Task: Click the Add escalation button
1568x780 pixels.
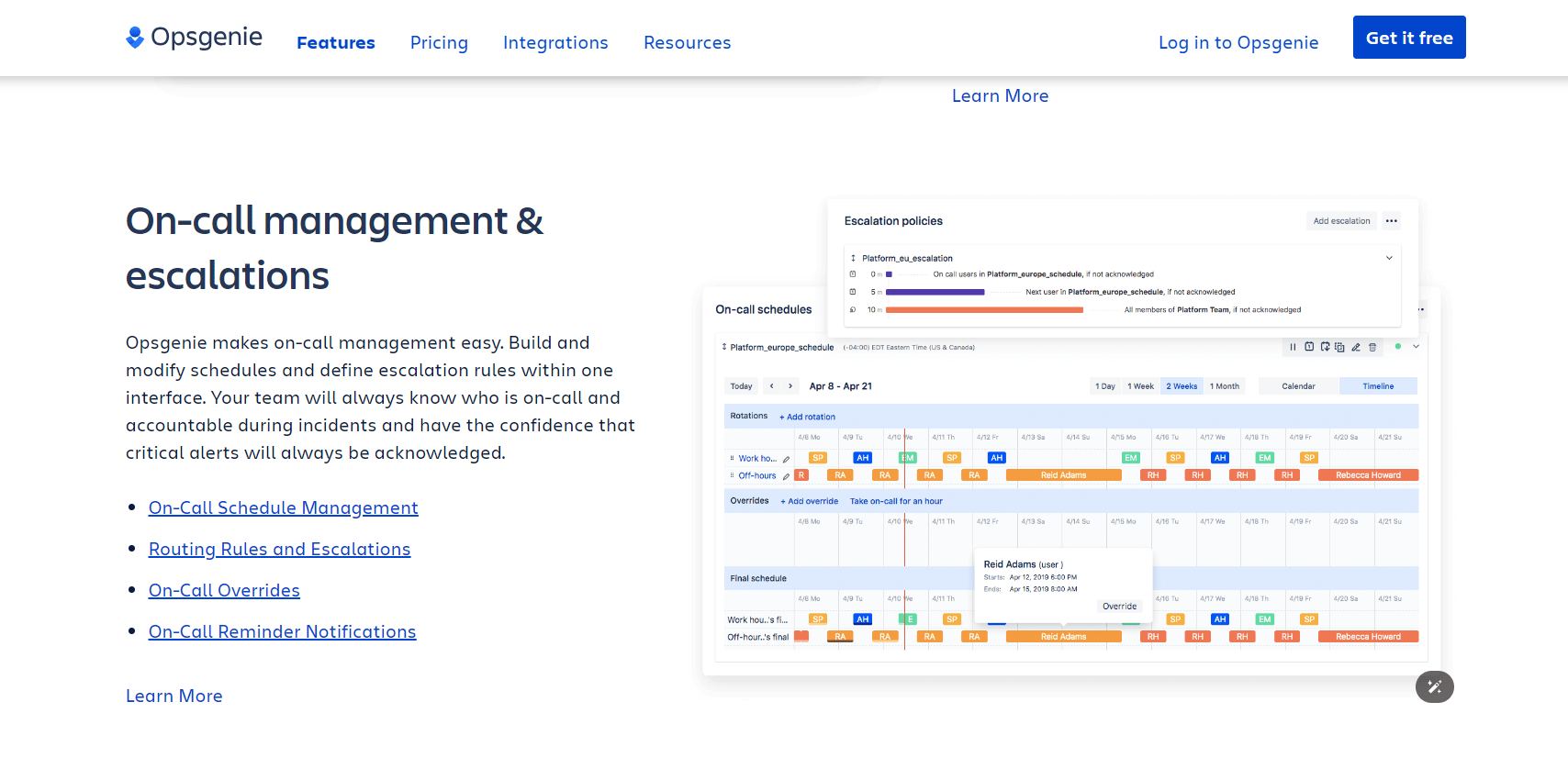Action: [1341, 221]
